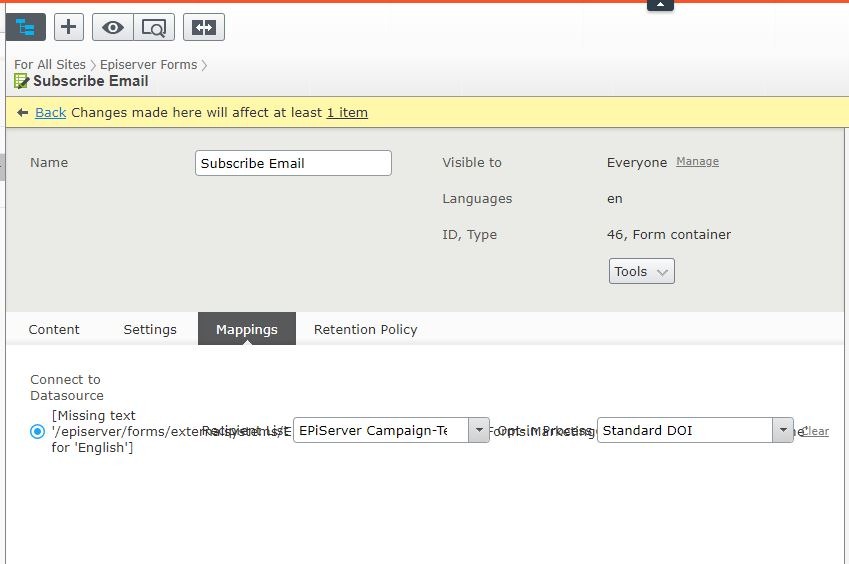Image resolution: width=849 pixels, height=564 pixels.
Task: Switch to the Content tab
Action: coord(54,329)
